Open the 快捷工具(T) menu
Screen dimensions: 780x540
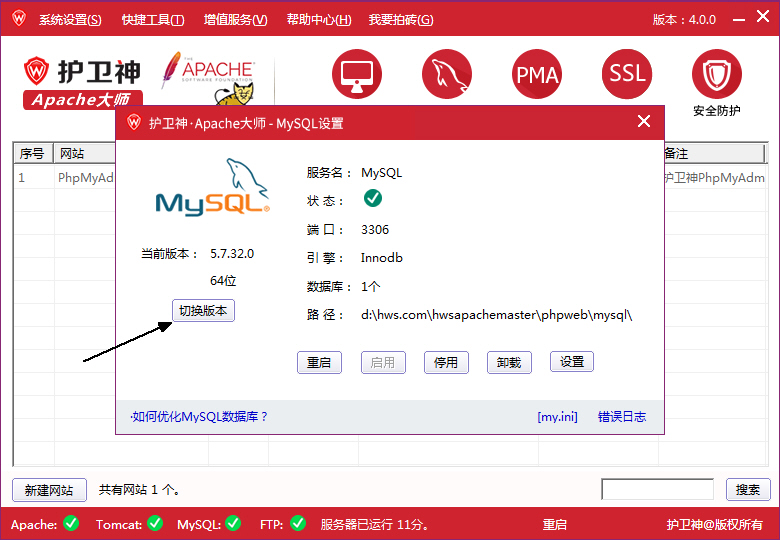point(153,20)
